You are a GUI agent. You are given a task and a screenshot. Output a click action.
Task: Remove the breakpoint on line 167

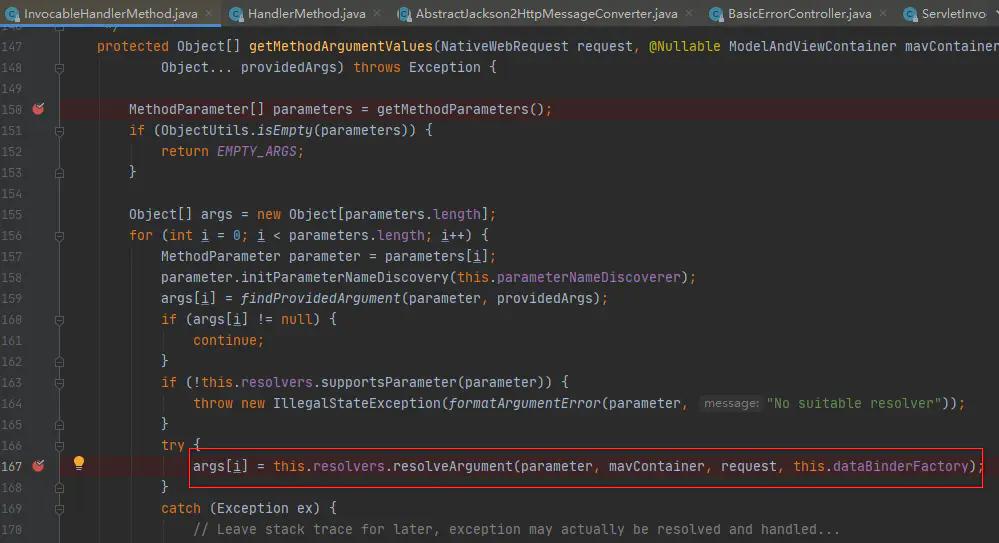pos(39,466)
